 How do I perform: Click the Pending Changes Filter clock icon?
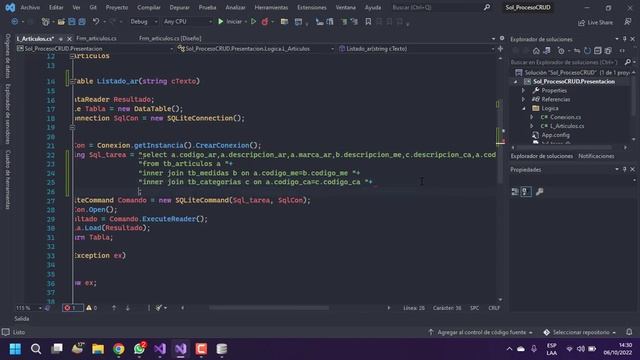tap(561, 51)
